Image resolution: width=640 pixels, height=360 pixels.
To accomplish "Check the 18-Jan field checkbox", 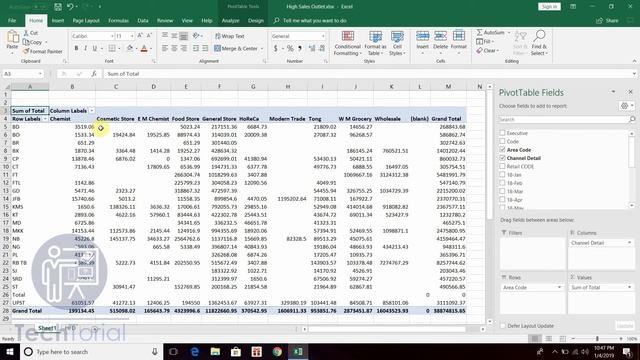I will [x=502, y=175].
